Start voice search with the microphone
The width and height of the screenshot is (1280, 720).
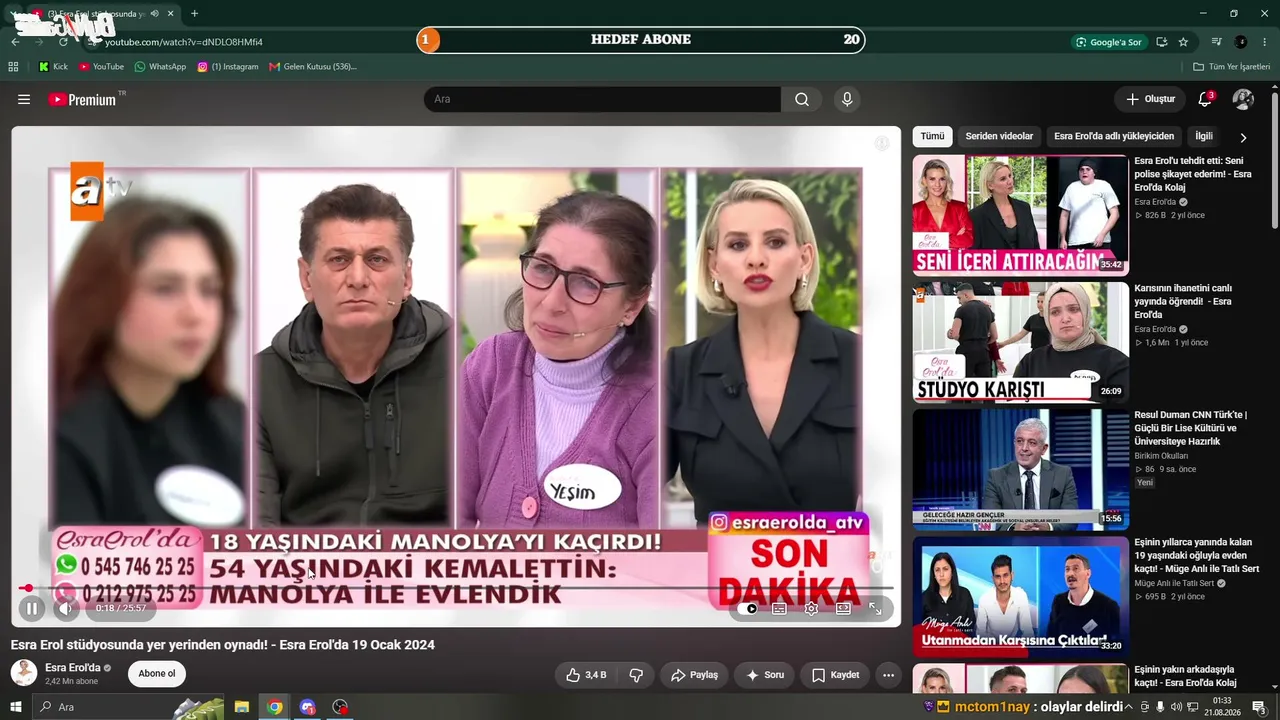847,99
